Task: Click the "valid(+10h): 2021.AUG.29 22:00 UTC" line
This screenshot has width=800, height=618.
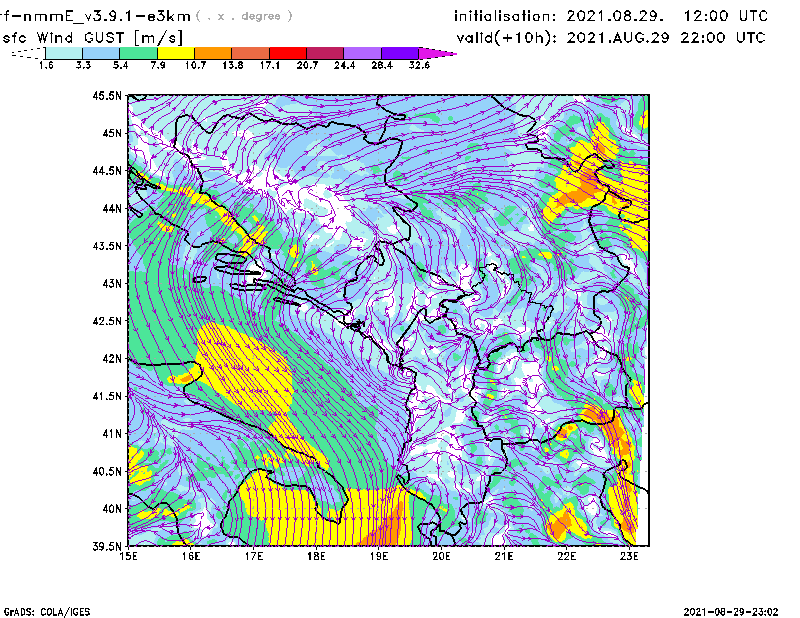Action: 611,38
